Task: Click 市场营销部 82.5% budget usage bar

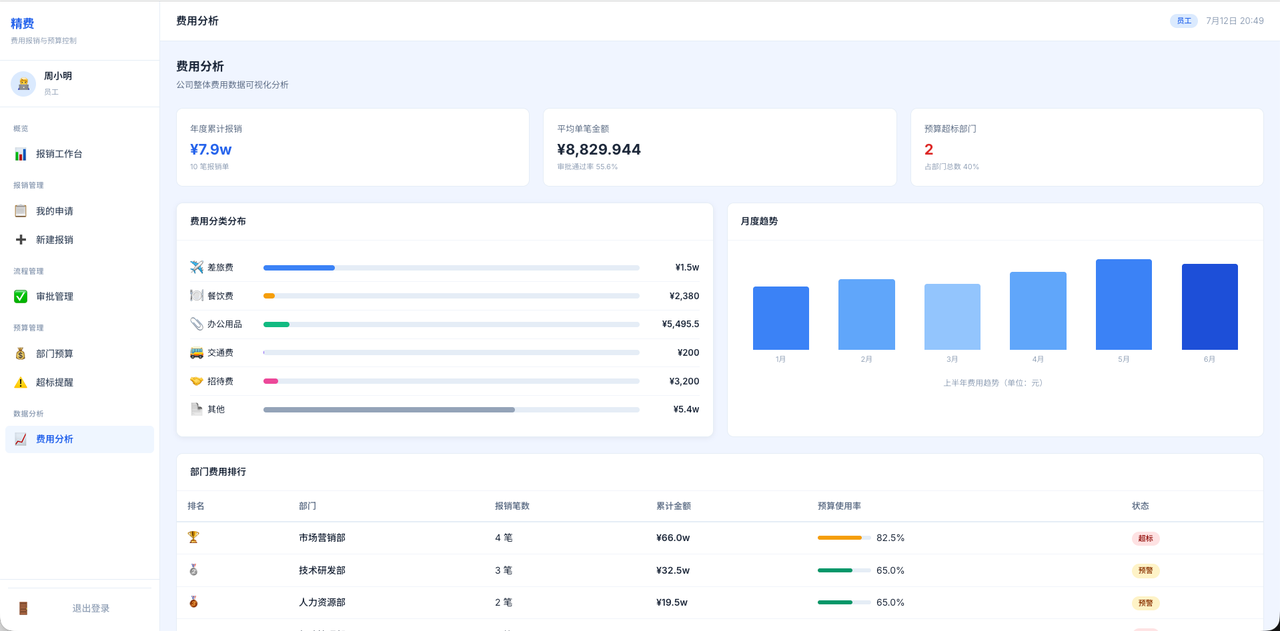Action: click(844, 538)
